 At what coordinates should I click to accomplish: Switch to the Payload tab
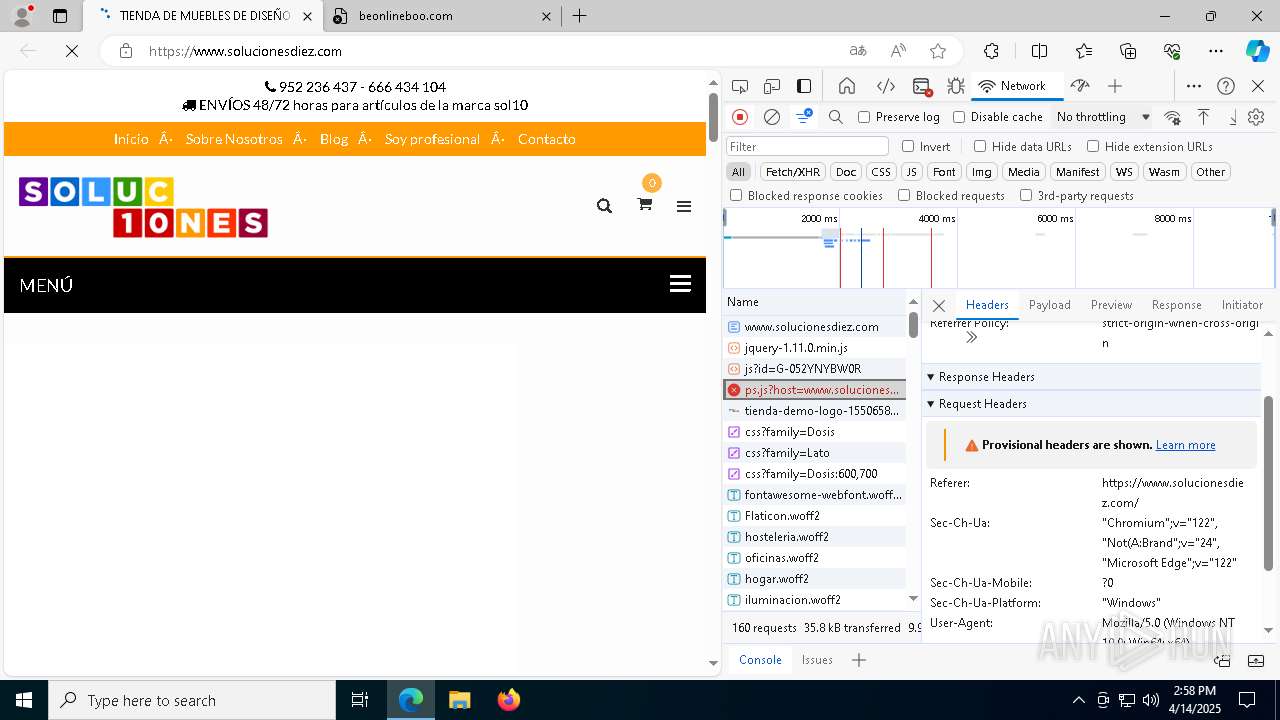point(1049,305)
